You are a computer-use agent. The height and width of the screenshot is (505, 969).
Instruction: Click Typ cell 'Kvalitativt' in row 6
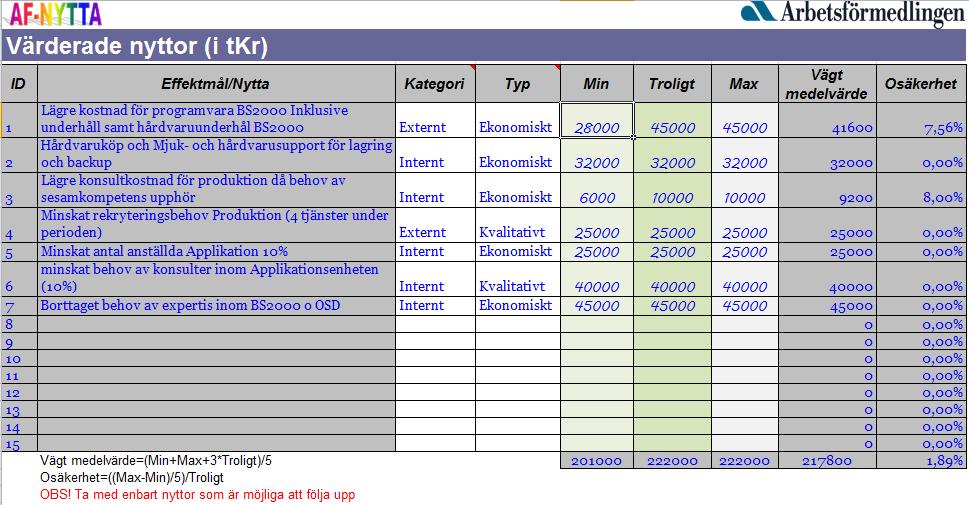point(518,279)
